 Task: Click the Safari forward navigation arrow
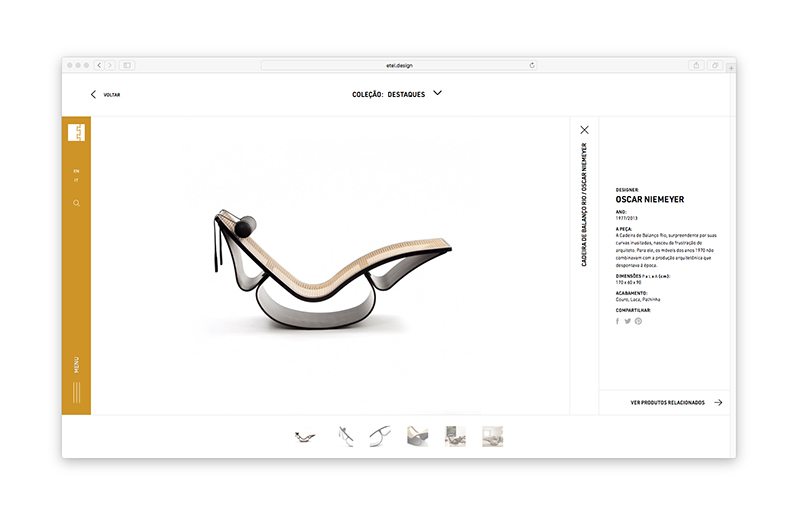point(110,65)
